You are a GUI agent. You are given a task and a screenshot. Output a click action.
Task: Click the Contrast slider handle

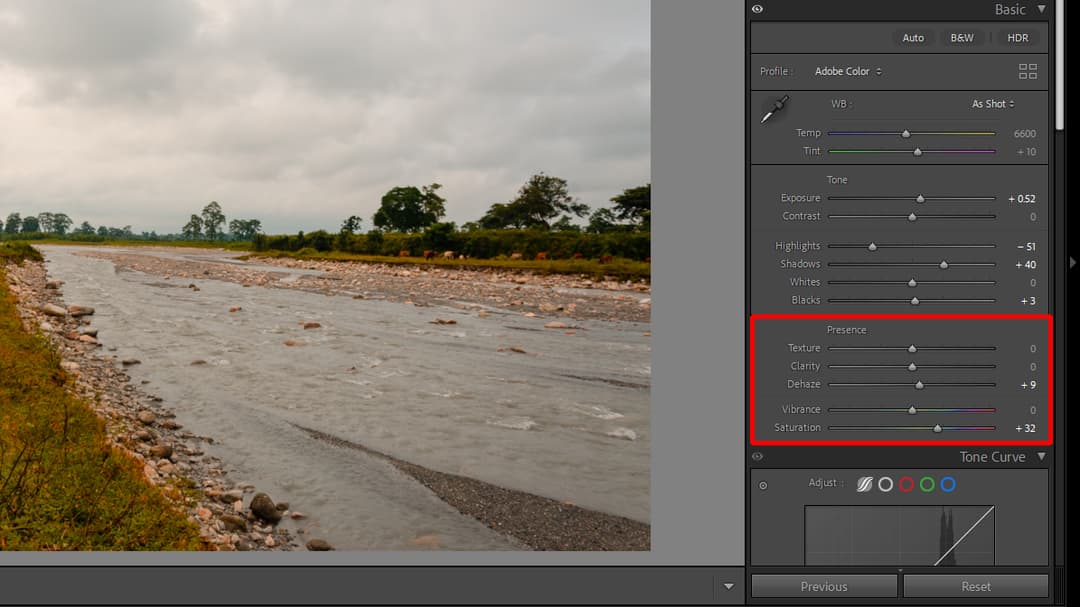(x=912, y=217)
